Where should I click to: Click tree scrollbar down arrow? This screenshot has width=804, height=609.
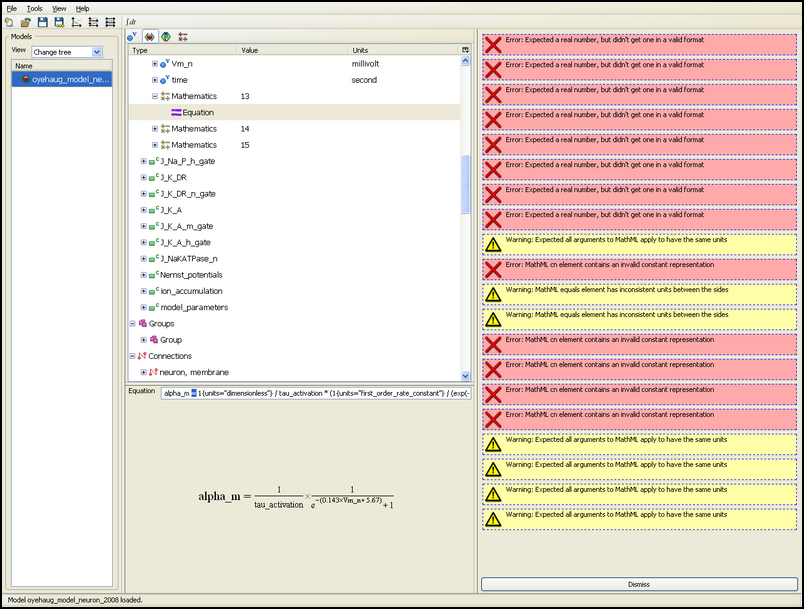466,376
